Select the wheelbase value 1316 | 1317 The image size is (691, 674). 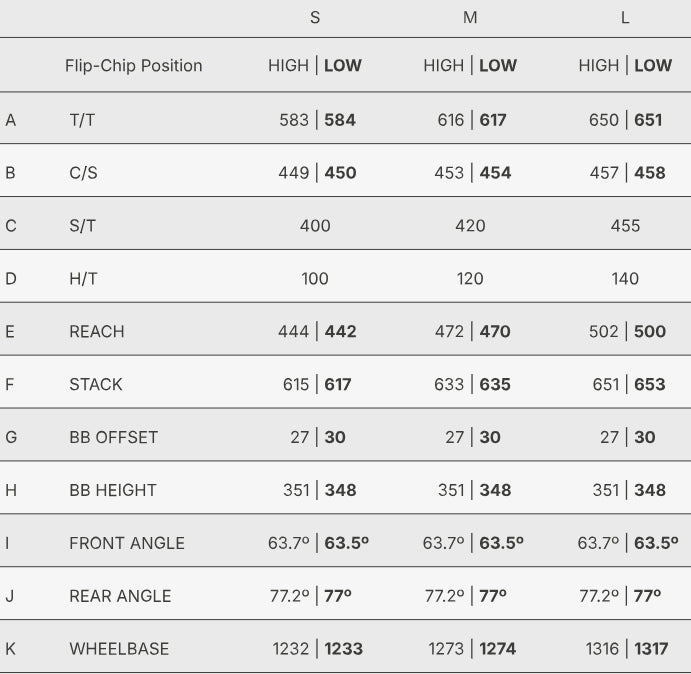(x=625, y=650)
